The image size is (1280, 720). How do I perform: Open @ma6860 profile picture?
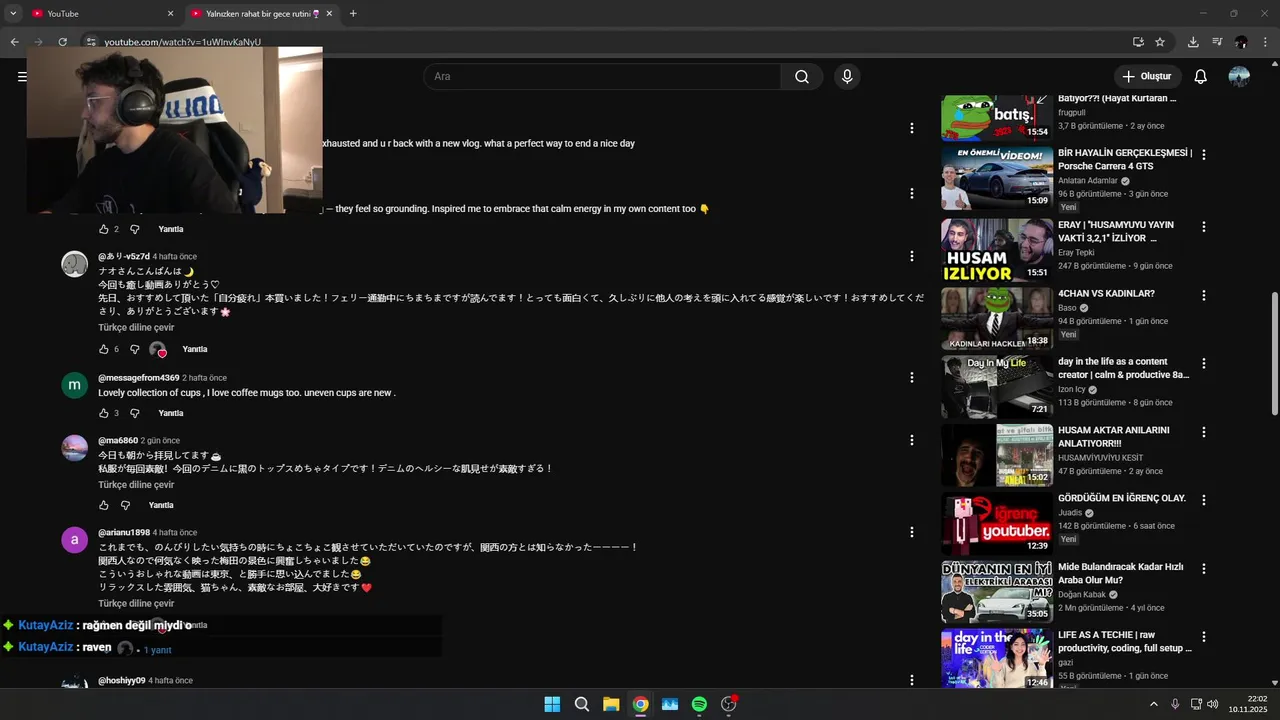click(75, 448)
